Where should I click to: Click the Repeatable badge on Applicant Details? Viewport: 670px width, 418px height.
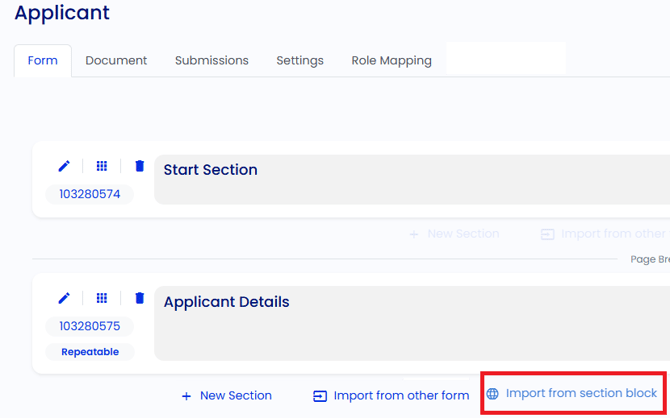tap(90, 352)
